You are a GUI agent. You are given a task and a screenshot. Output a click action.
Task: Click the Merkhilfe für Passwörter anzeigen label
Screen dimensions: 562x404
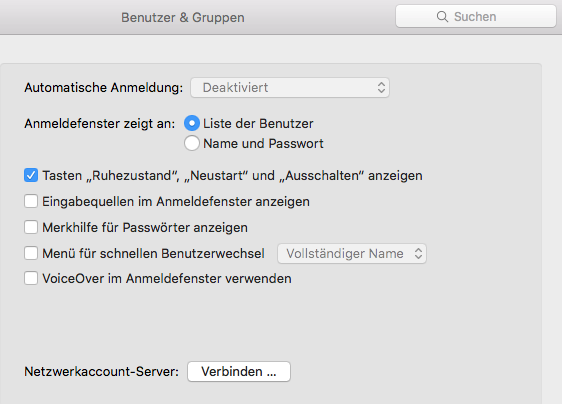145,227
